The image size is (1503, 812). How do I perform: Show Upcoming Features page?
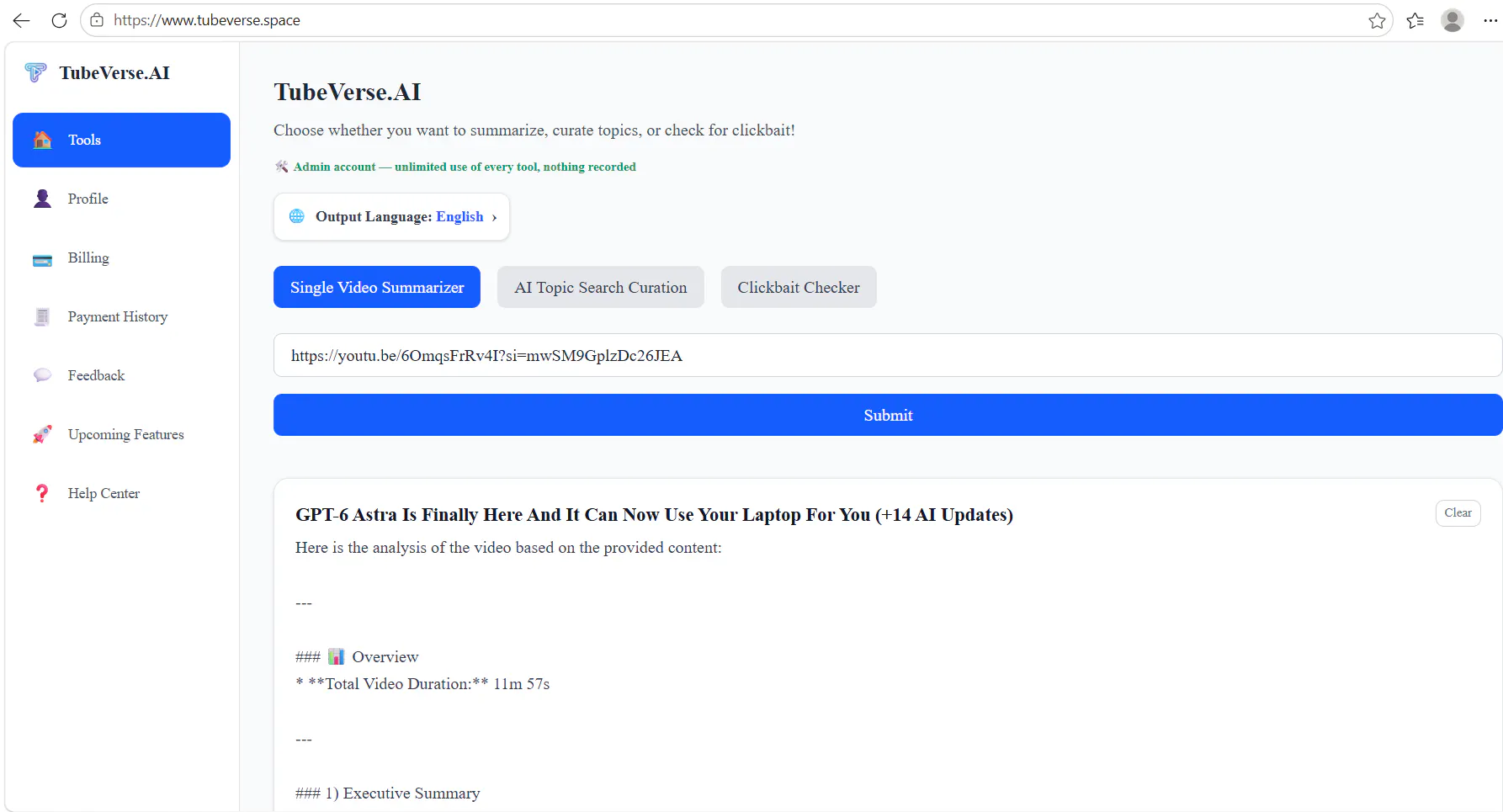click(121, 434)
